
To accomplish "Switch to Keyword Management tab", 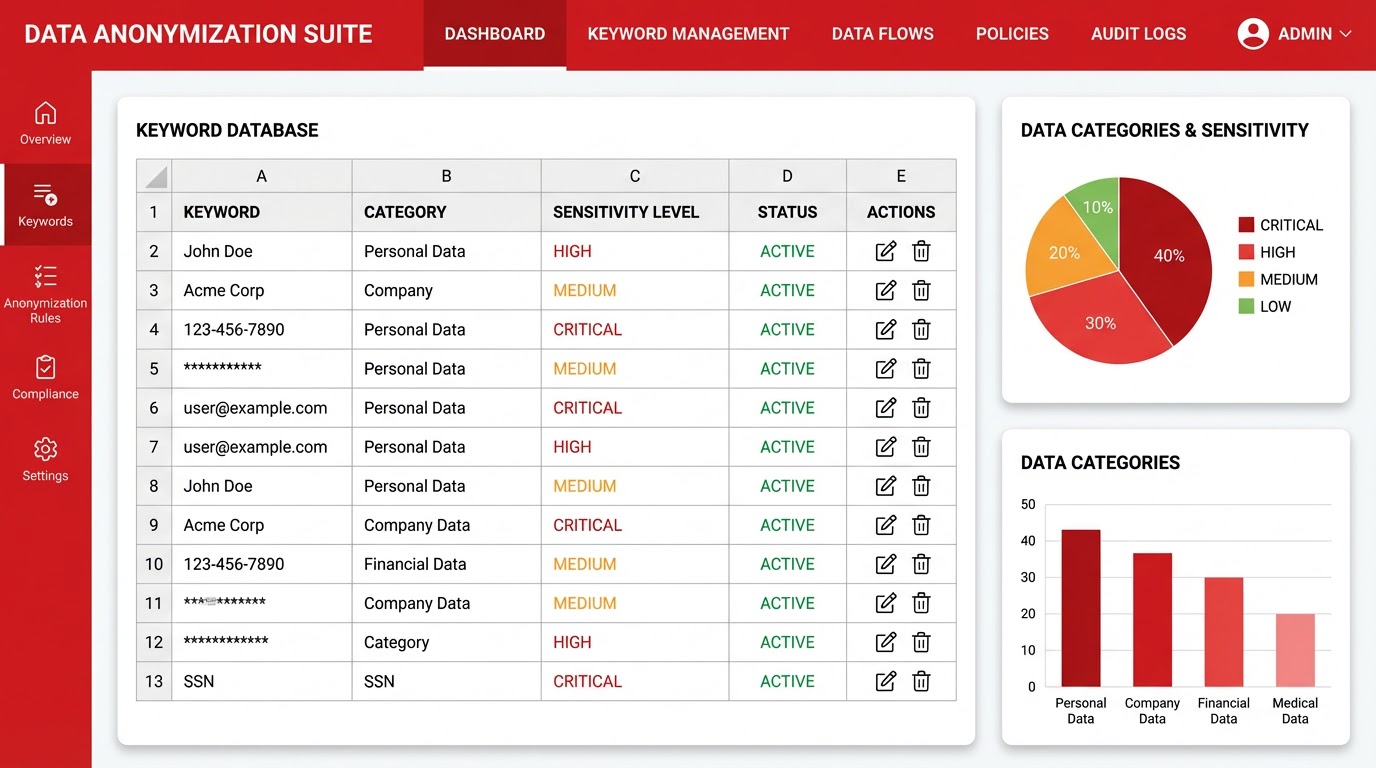I will click(688, 34).
